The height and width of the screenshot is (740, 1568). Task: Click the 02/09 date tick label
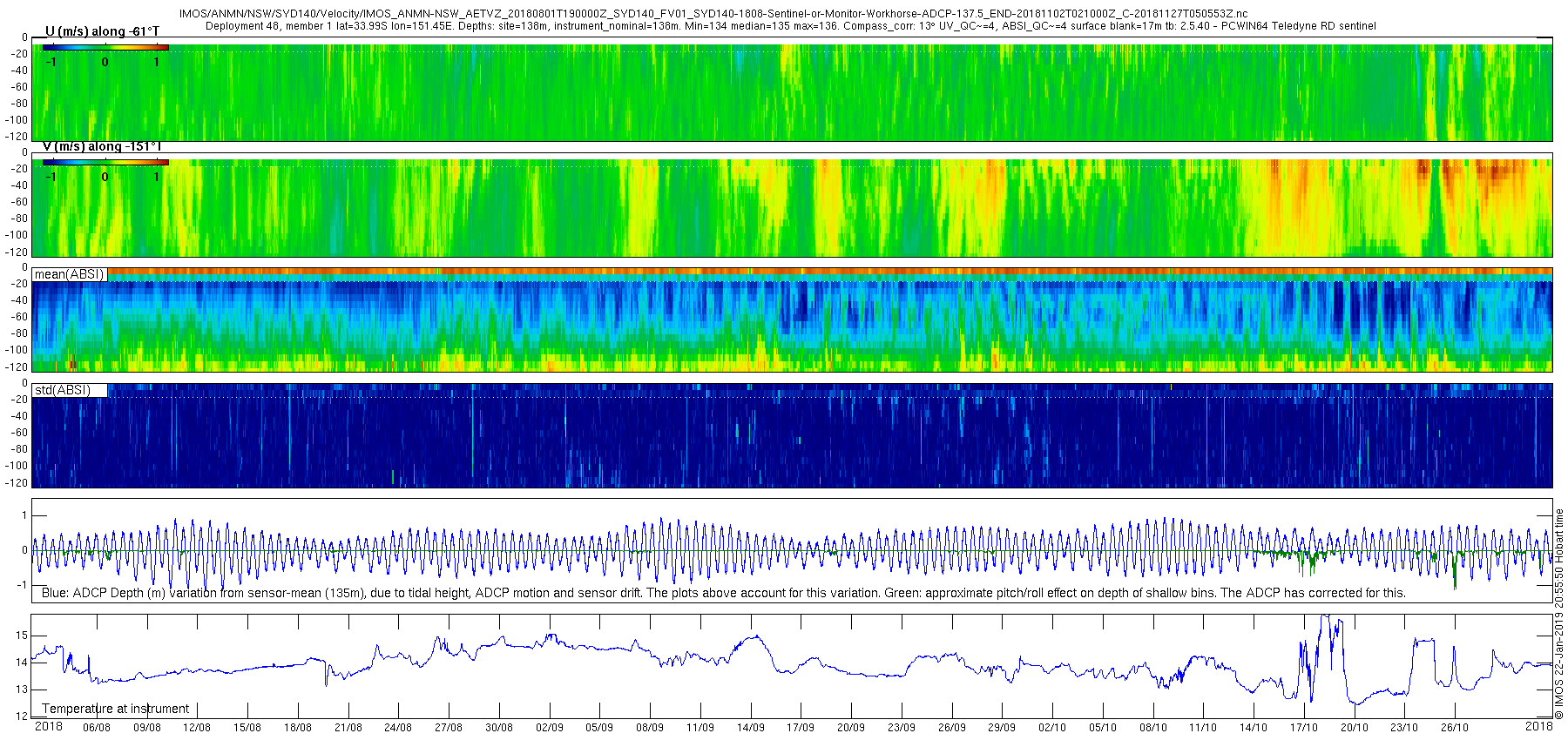[549, 727]
